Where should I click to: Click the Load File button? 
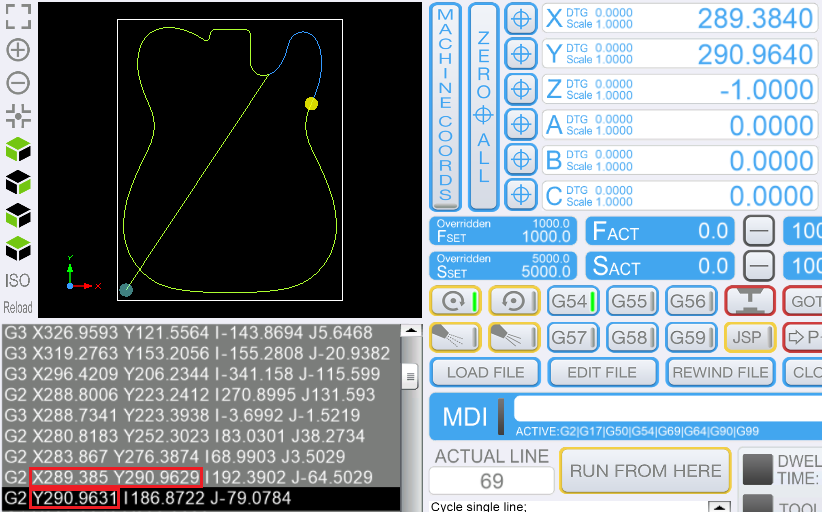486,373
